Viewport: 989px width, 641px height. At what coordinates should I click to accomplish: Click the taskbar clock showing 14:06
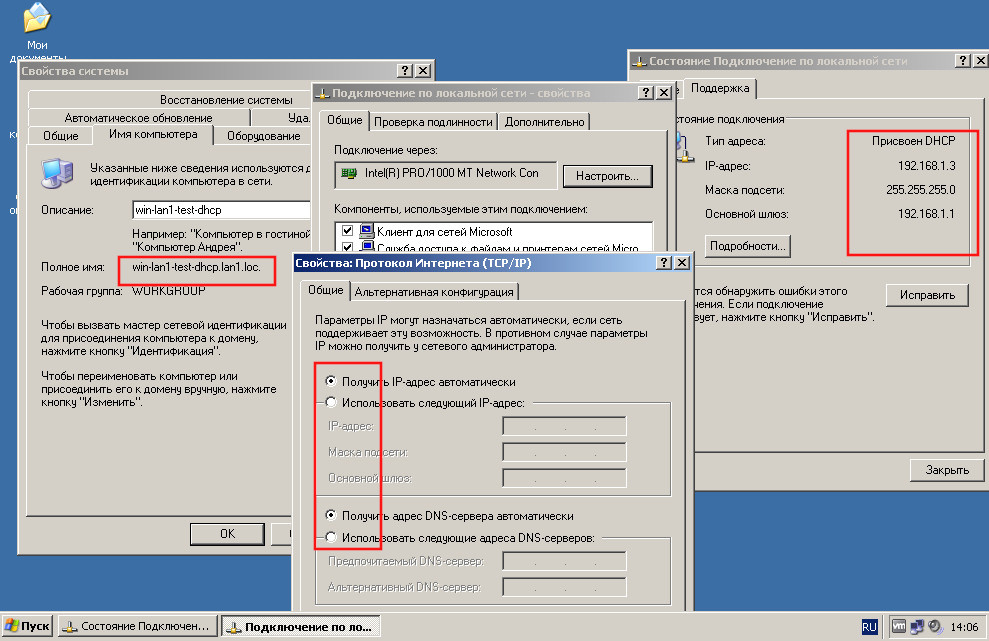point(964,627)
